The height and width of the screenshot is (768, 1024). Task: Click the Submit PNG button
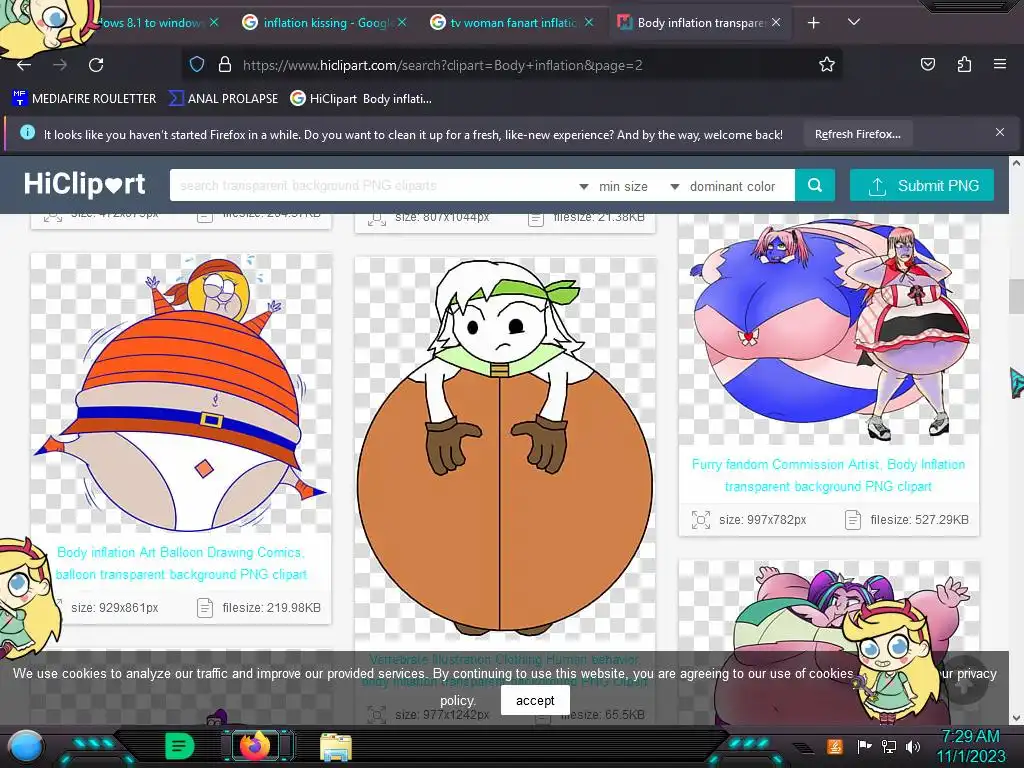[x=921, y=185]
